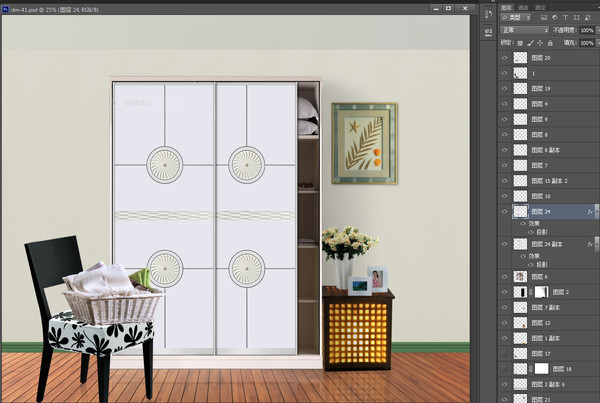Click the Photoshop icon in document title bar
The width and height of the screenshot is (600, 403).
[x=5, y=9]
